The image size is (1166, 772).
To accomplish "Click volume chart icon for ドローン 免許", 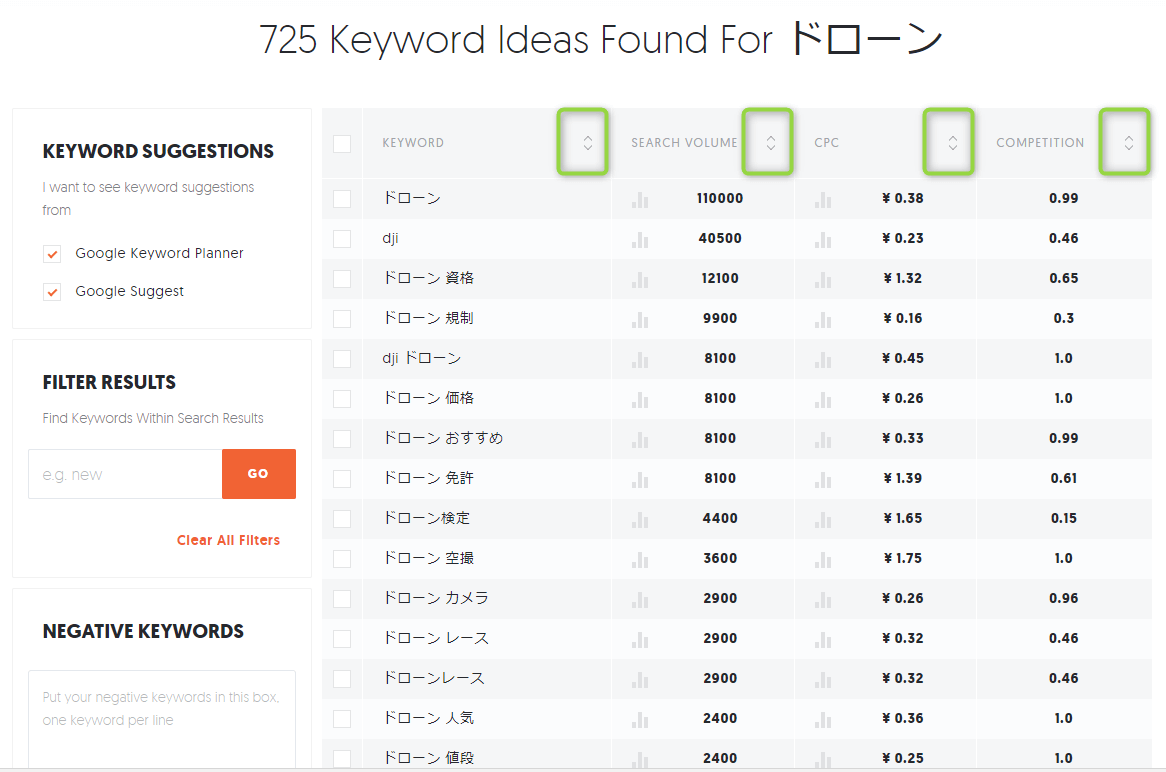I will (640, 480).
